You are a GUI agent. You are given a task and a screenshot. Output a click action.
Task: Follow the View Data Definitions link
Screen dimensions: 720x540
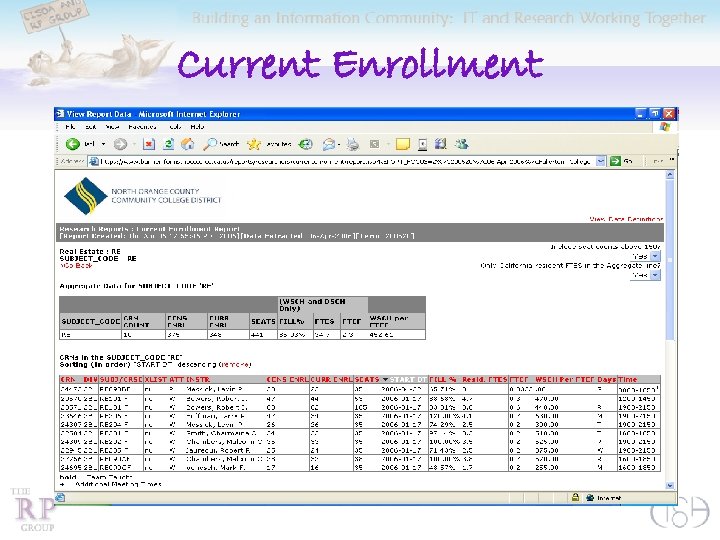point(626,219)
